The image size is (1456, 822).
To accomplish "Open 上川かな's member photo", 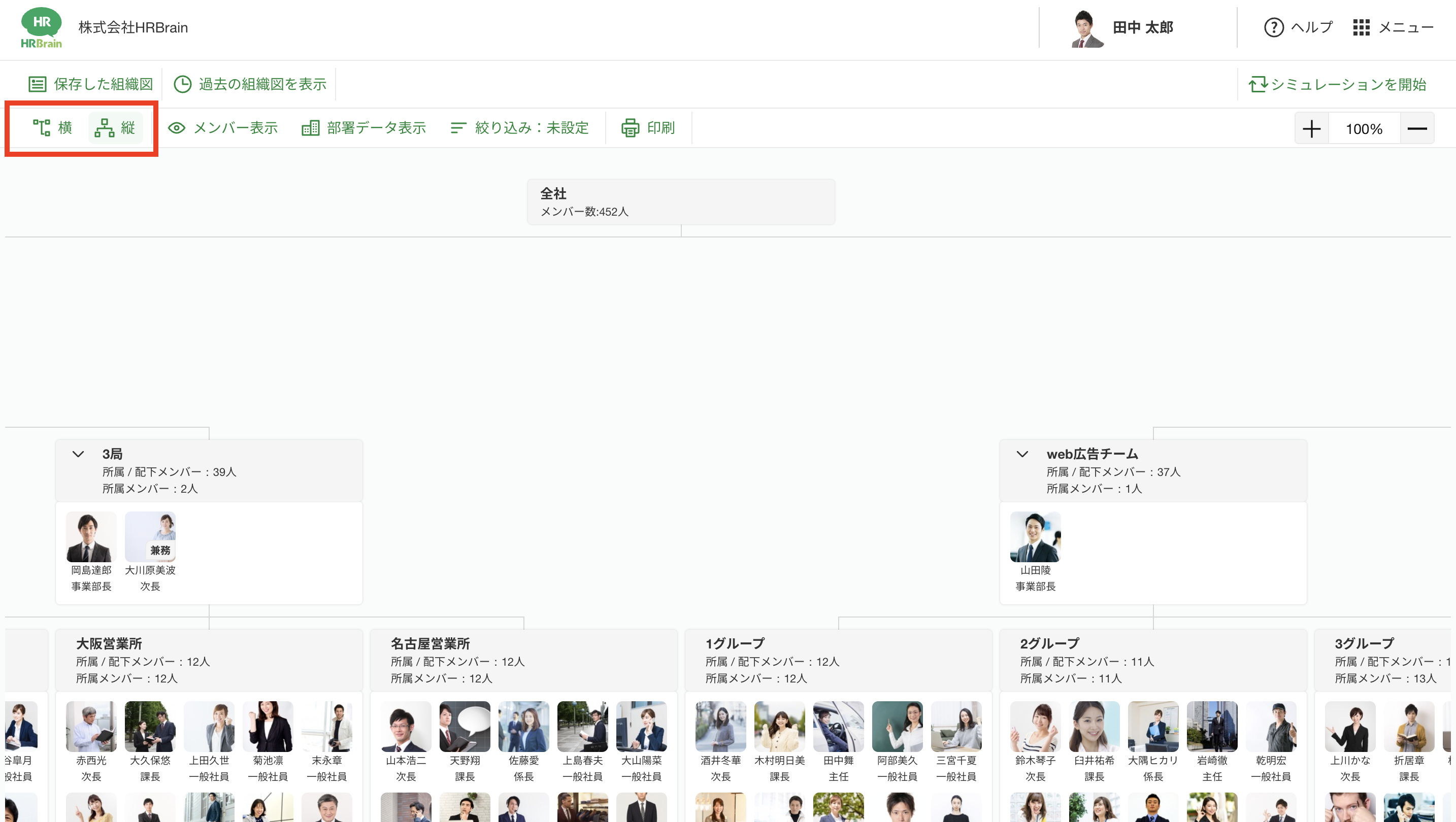I will point(1350,727).
